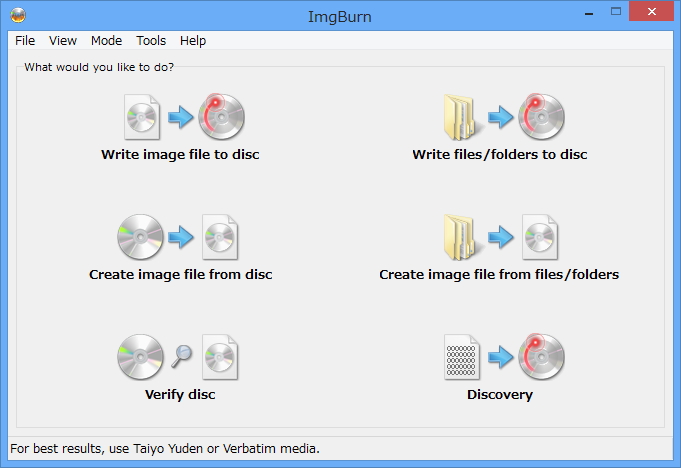Click the 'Discovery' label
This screenshot has height=468, width=681.
tap(500, 394)
